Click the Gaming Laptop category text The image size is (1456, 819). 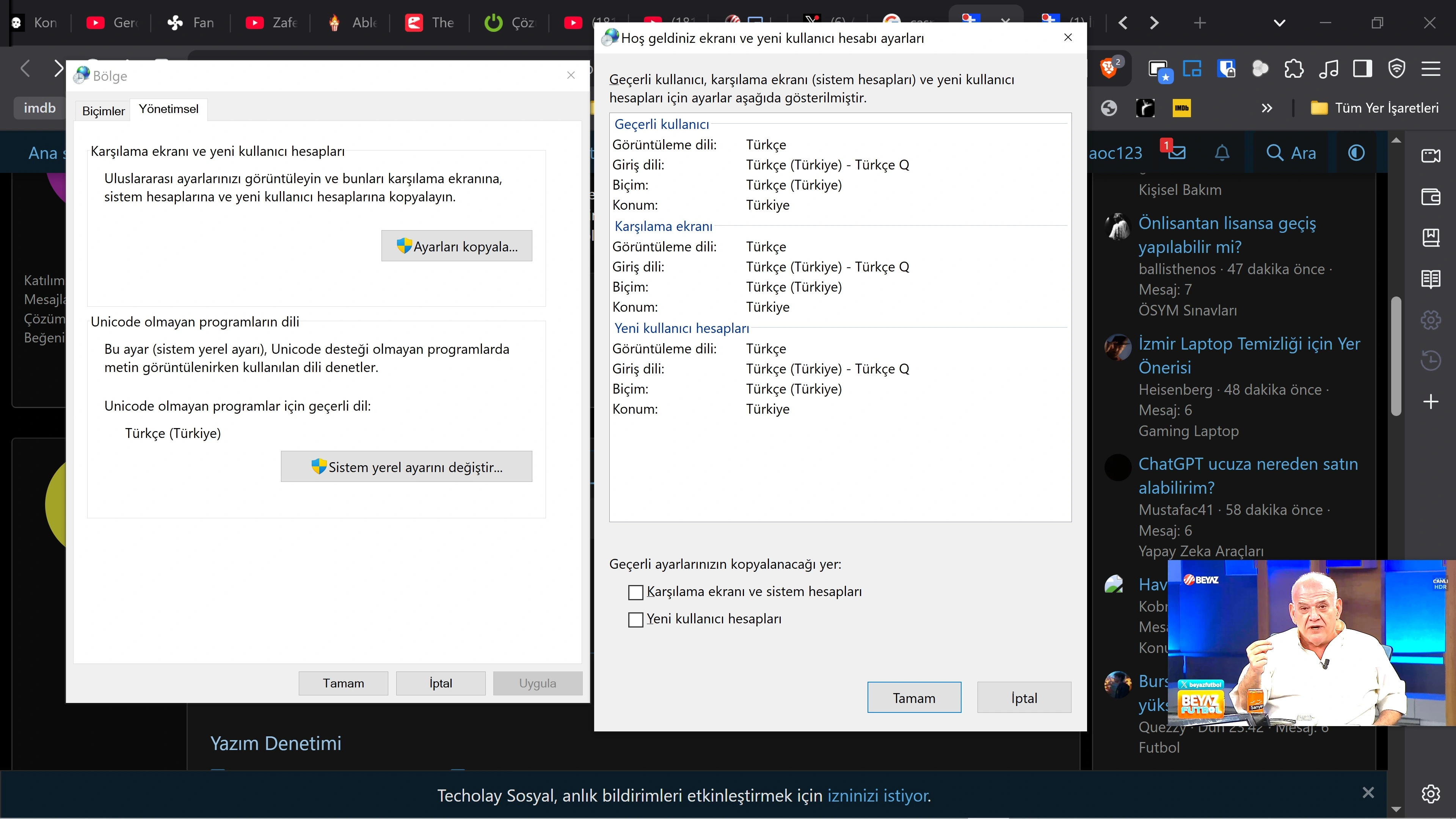[1188, 431]
